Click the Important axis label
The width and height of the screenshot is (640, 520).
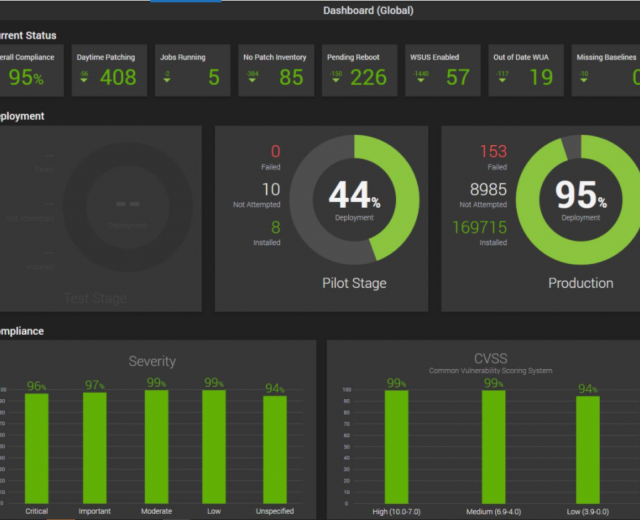(x=95, y=511)
